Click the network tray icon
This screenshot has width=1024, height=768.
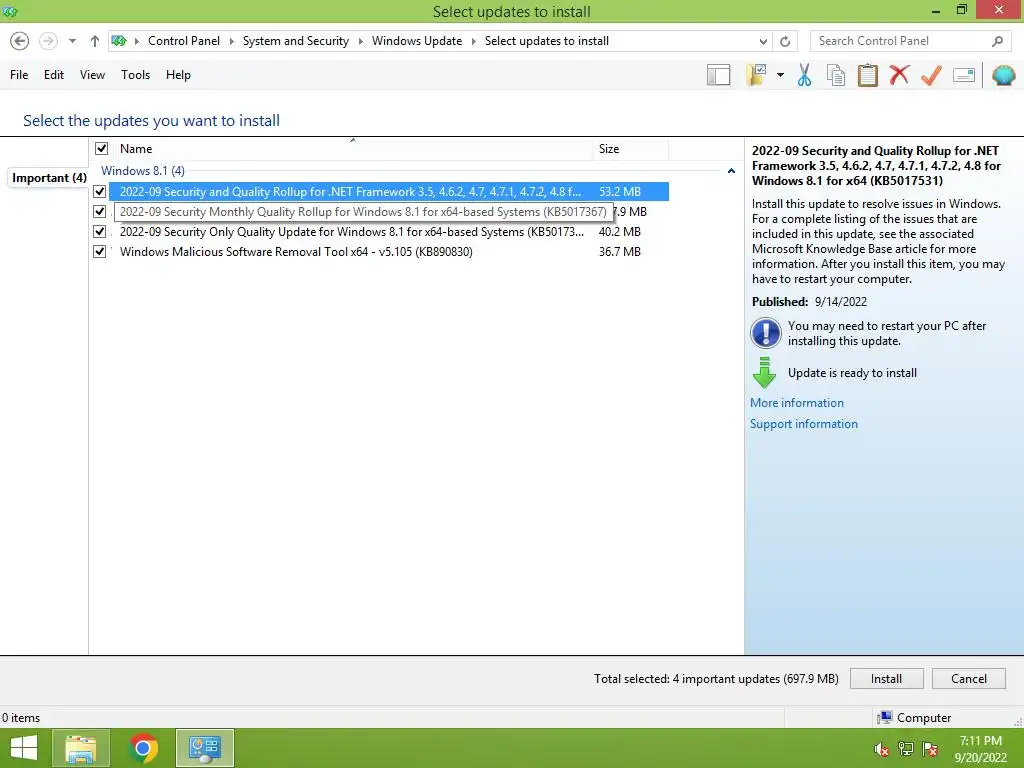(x=906, y=749)
